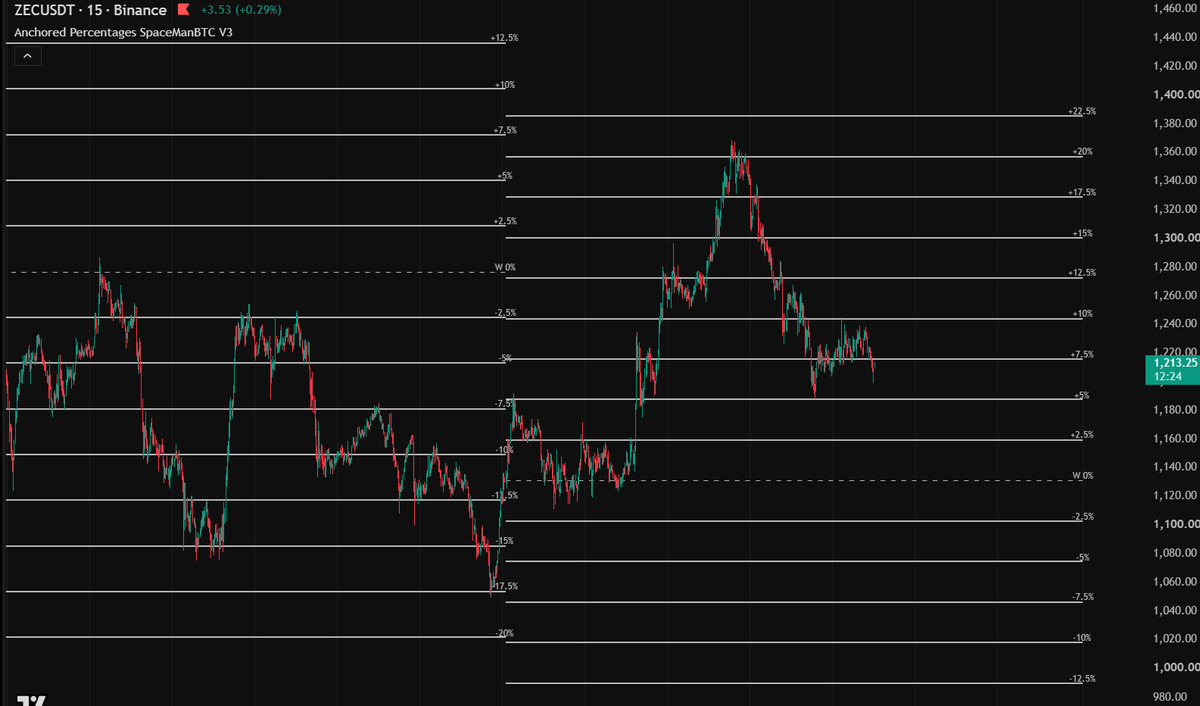Click 1,320.00 on the price axis
This screenshot has height=706, width=1200.
(x=1175, y=209)
